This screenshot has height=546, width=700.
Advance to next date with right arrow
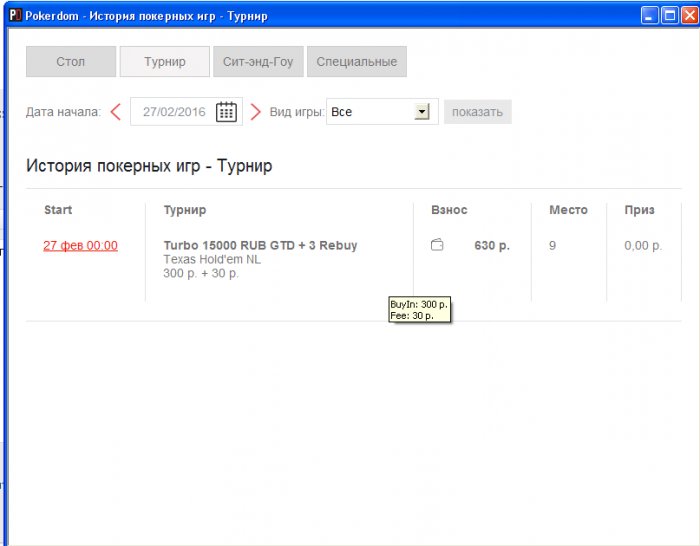pos(255,112)
